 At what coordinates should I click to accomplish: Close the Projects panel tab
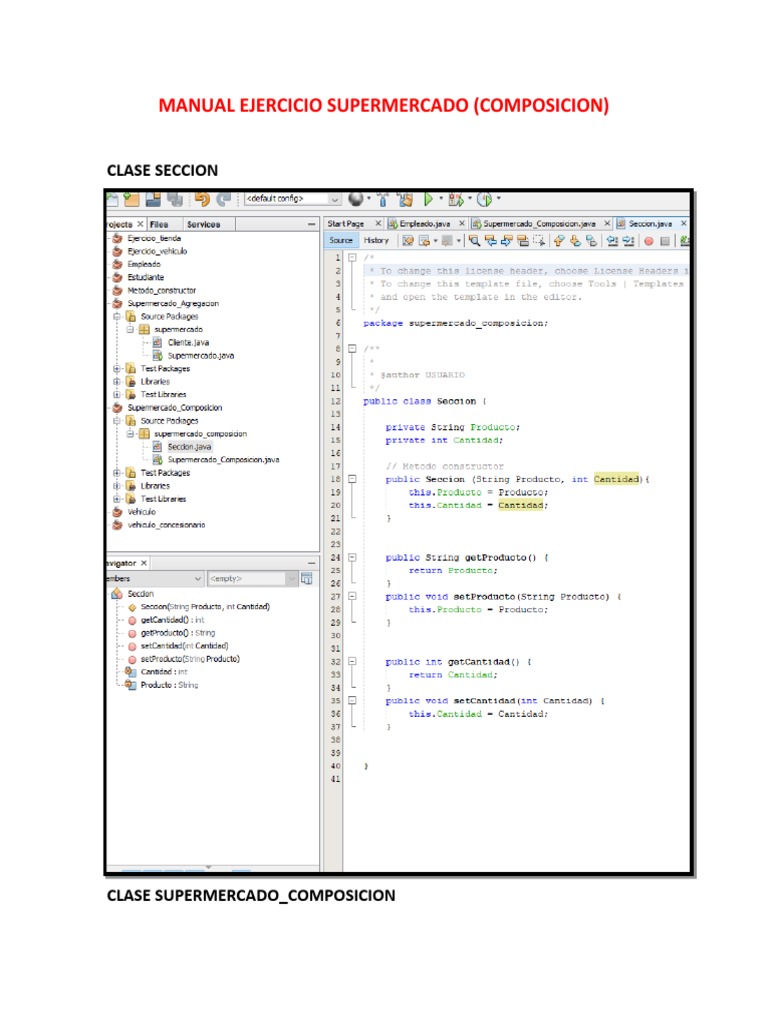[x=140, y=224]
